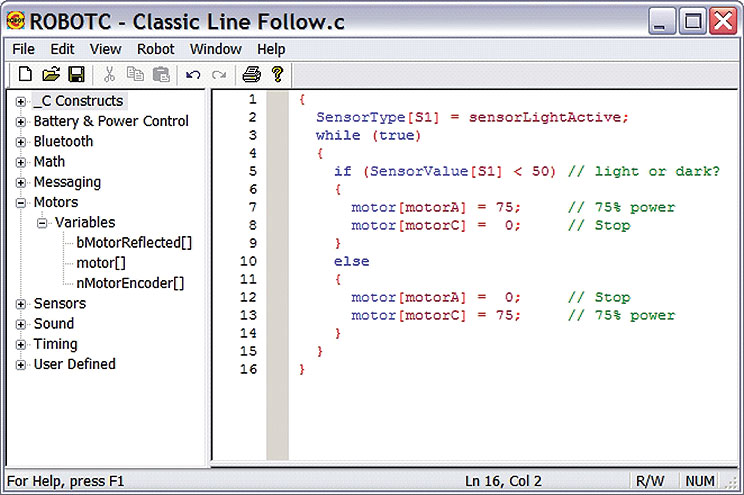
Task: Open the Robot menu
Action: pos(156,49)
